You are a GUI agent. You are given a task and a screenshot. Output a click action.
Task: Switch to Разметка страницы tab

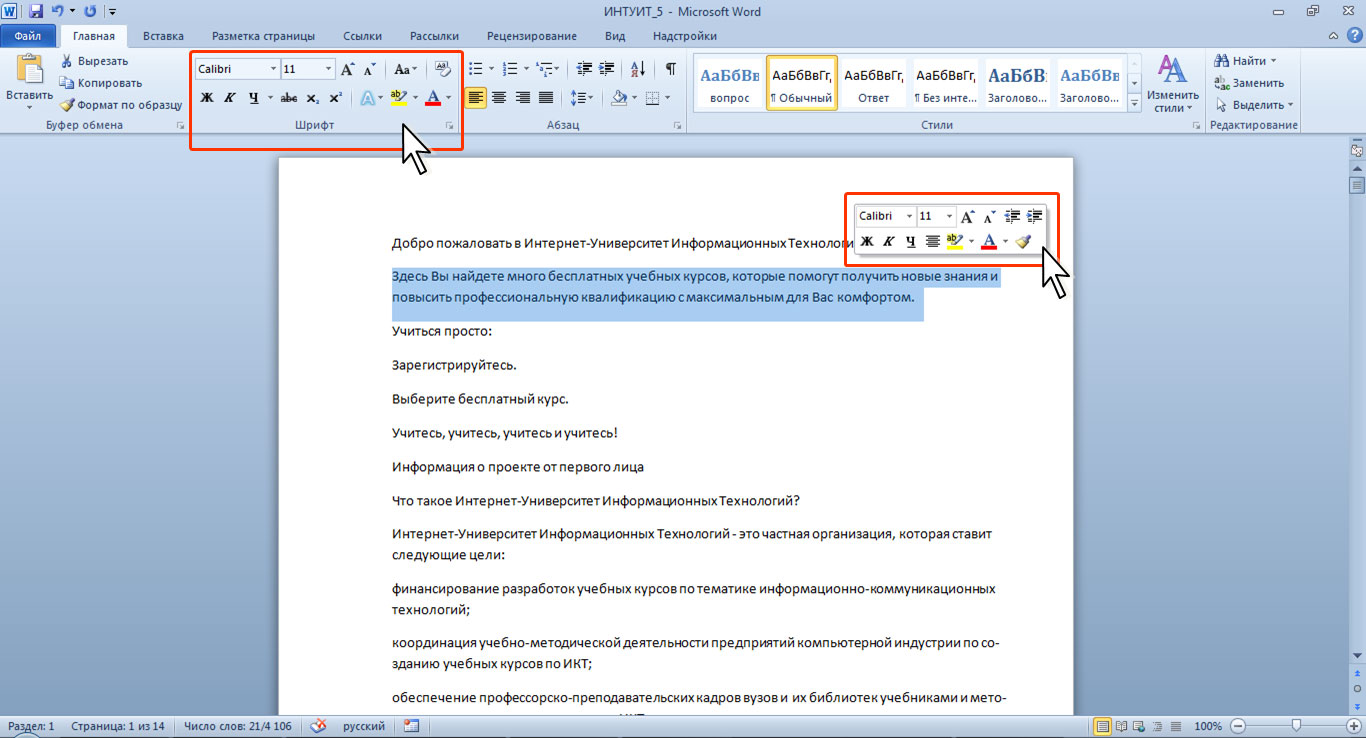[x=263, y=36]
